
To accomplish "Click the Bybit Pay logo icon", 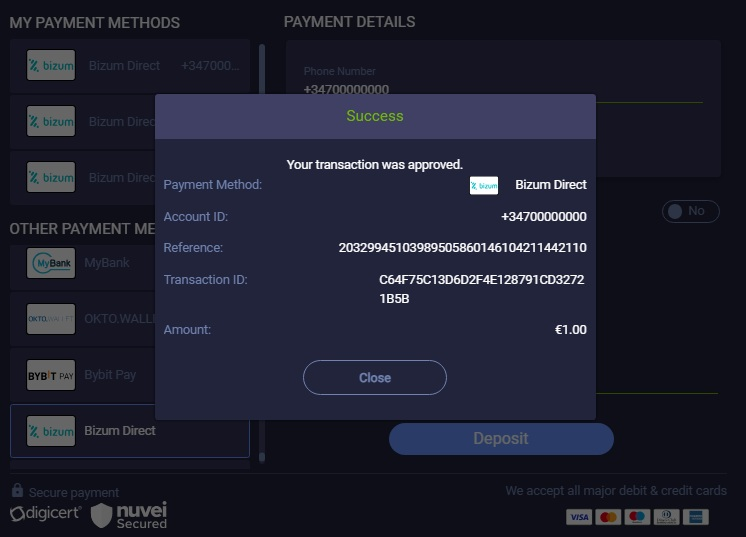I will 51,375.
